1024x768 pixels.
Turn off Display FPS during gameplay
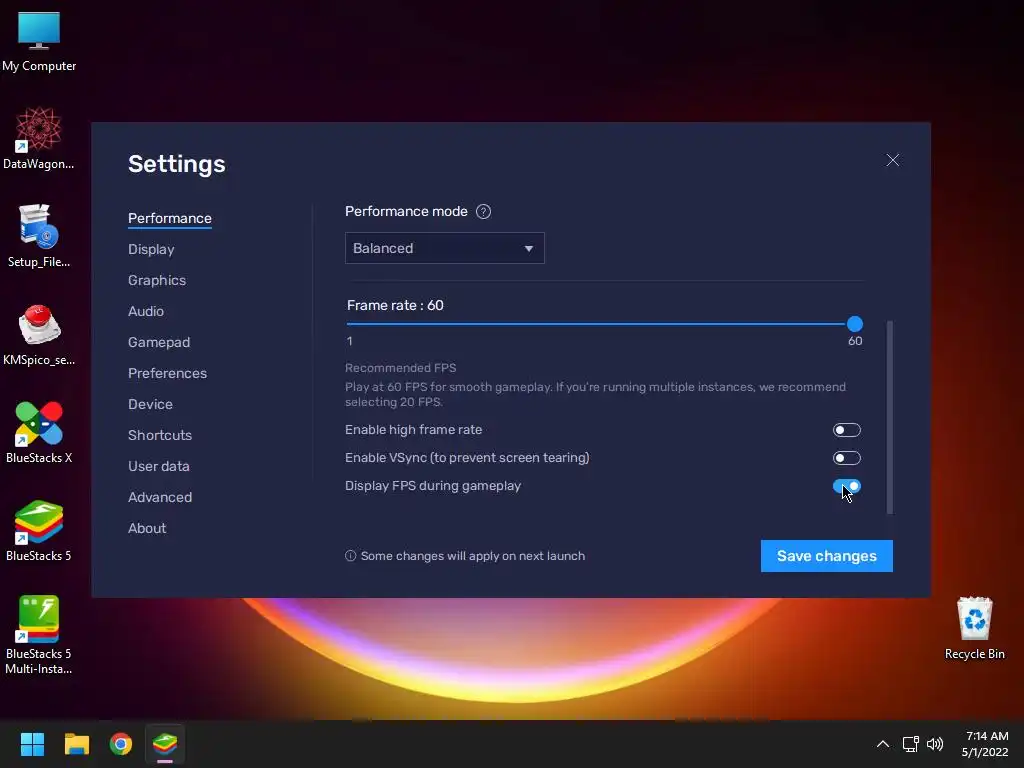pyautogui.click(x=846, y=486)
